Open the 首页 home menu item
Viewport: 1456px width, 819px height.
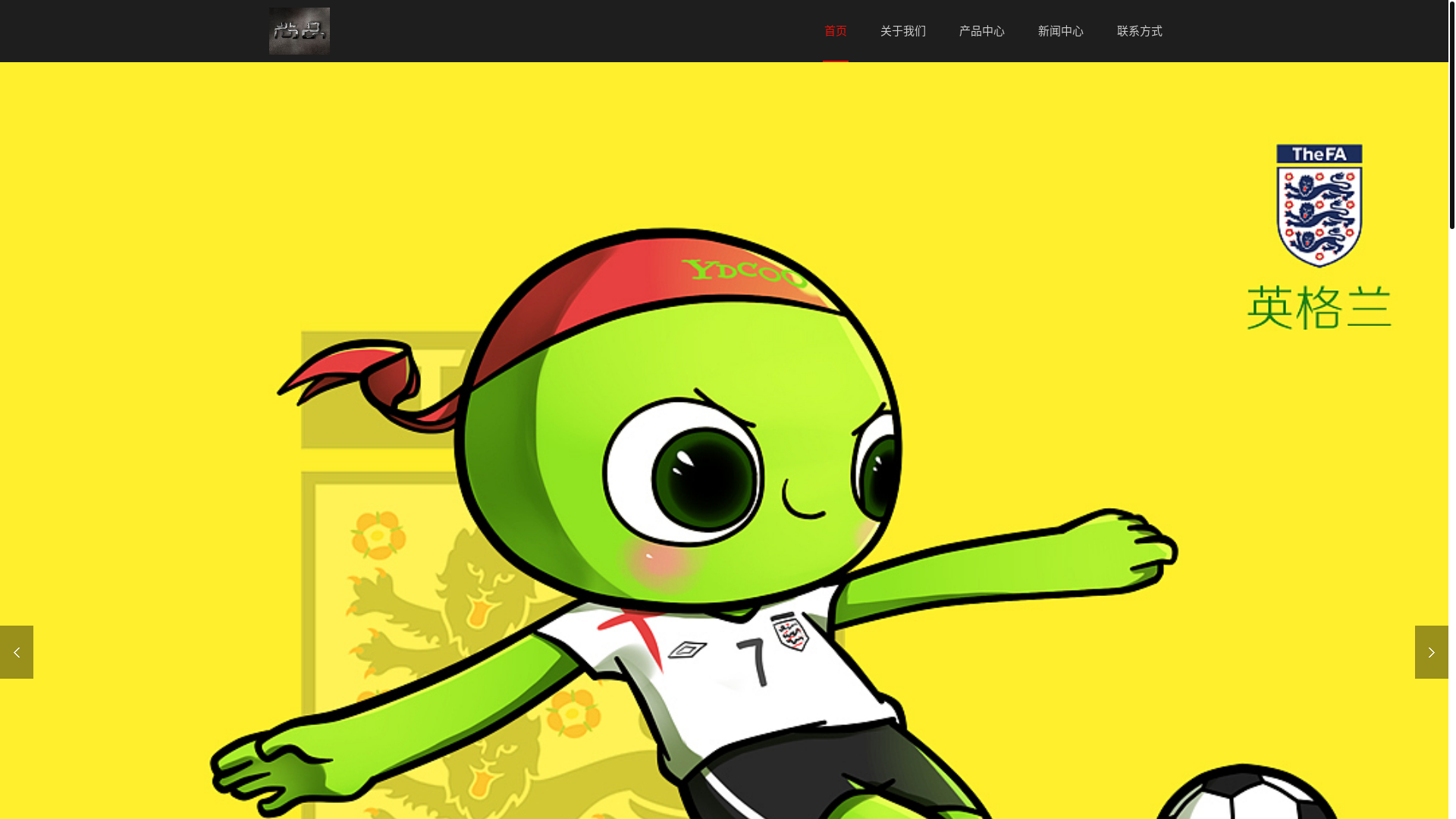click(836, 31)
